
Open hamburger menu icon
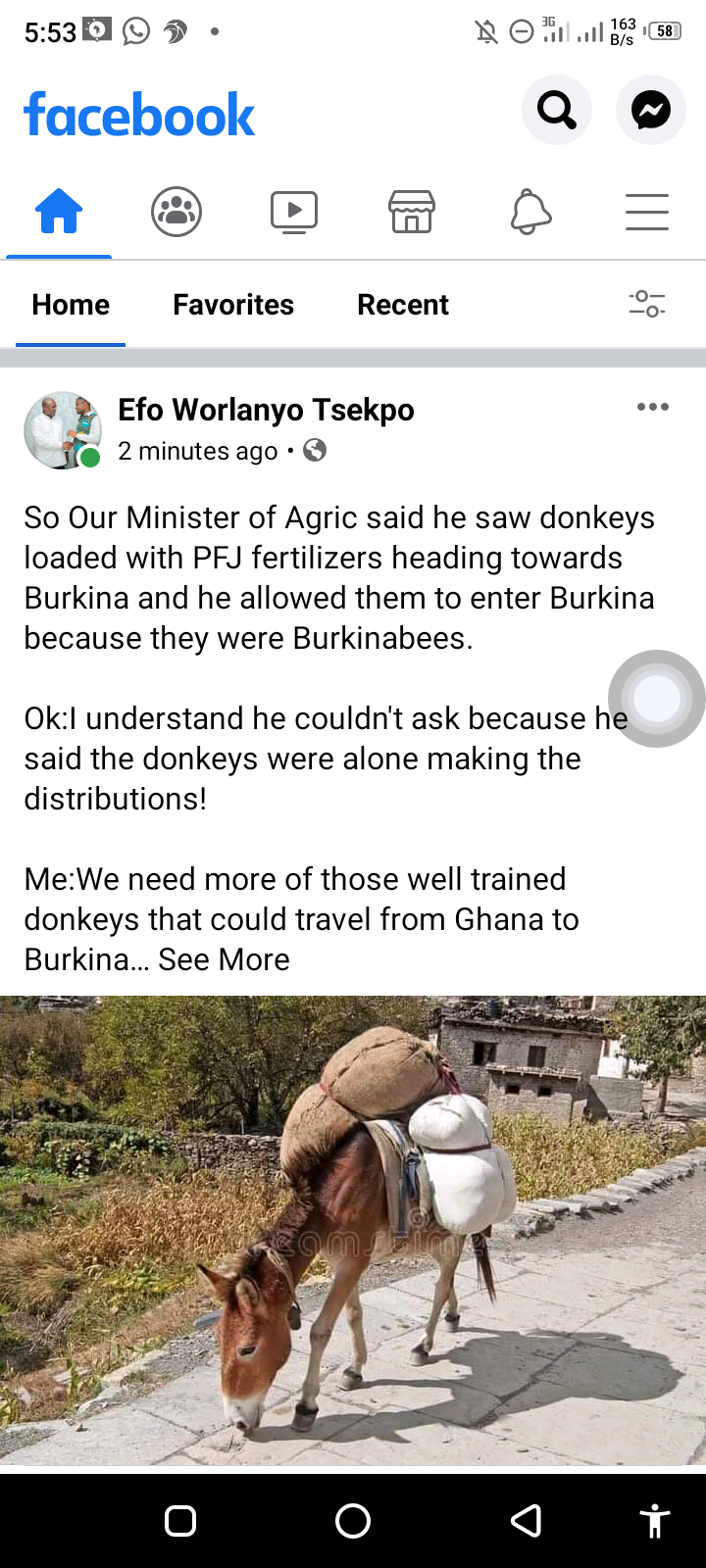point(647,212)
